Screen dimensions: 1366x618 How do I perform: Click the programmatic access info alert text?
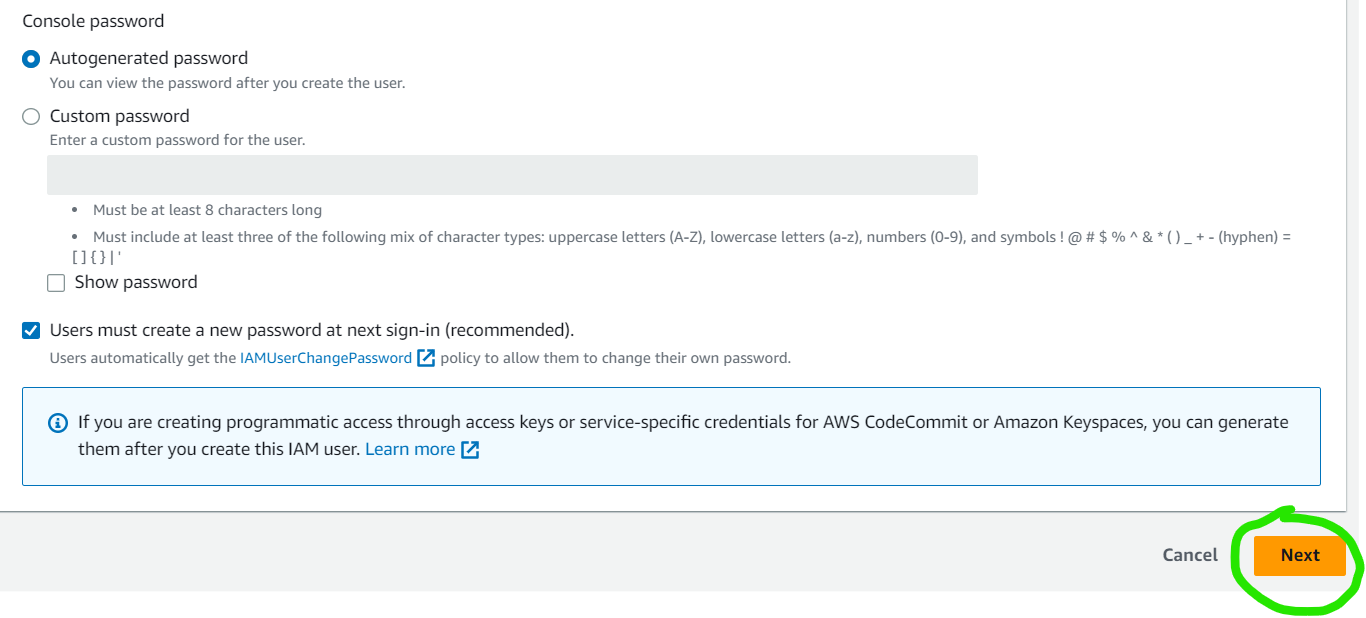point(683,436)
